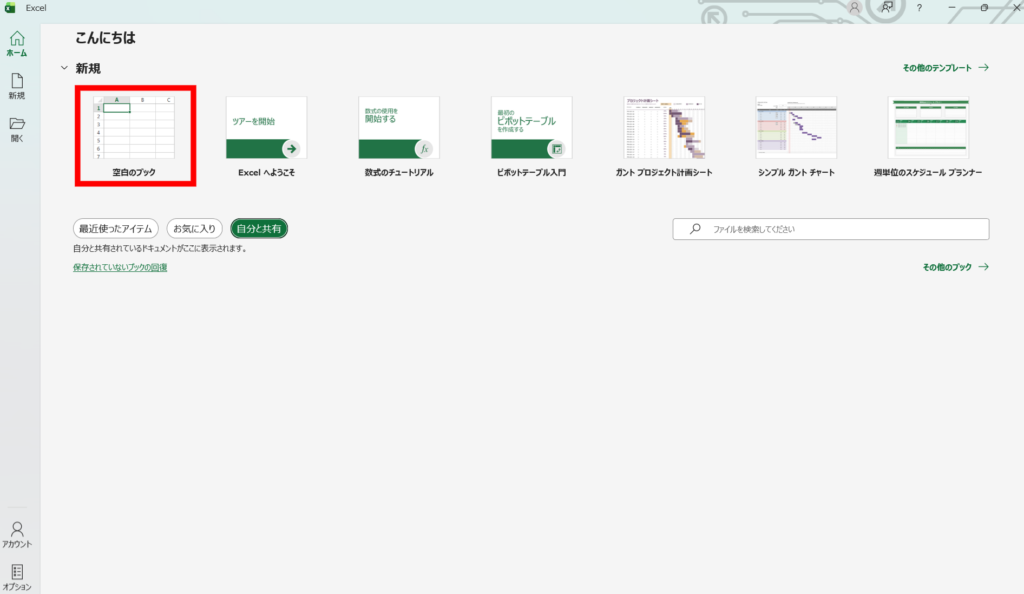Click その他のブック link

955,267
